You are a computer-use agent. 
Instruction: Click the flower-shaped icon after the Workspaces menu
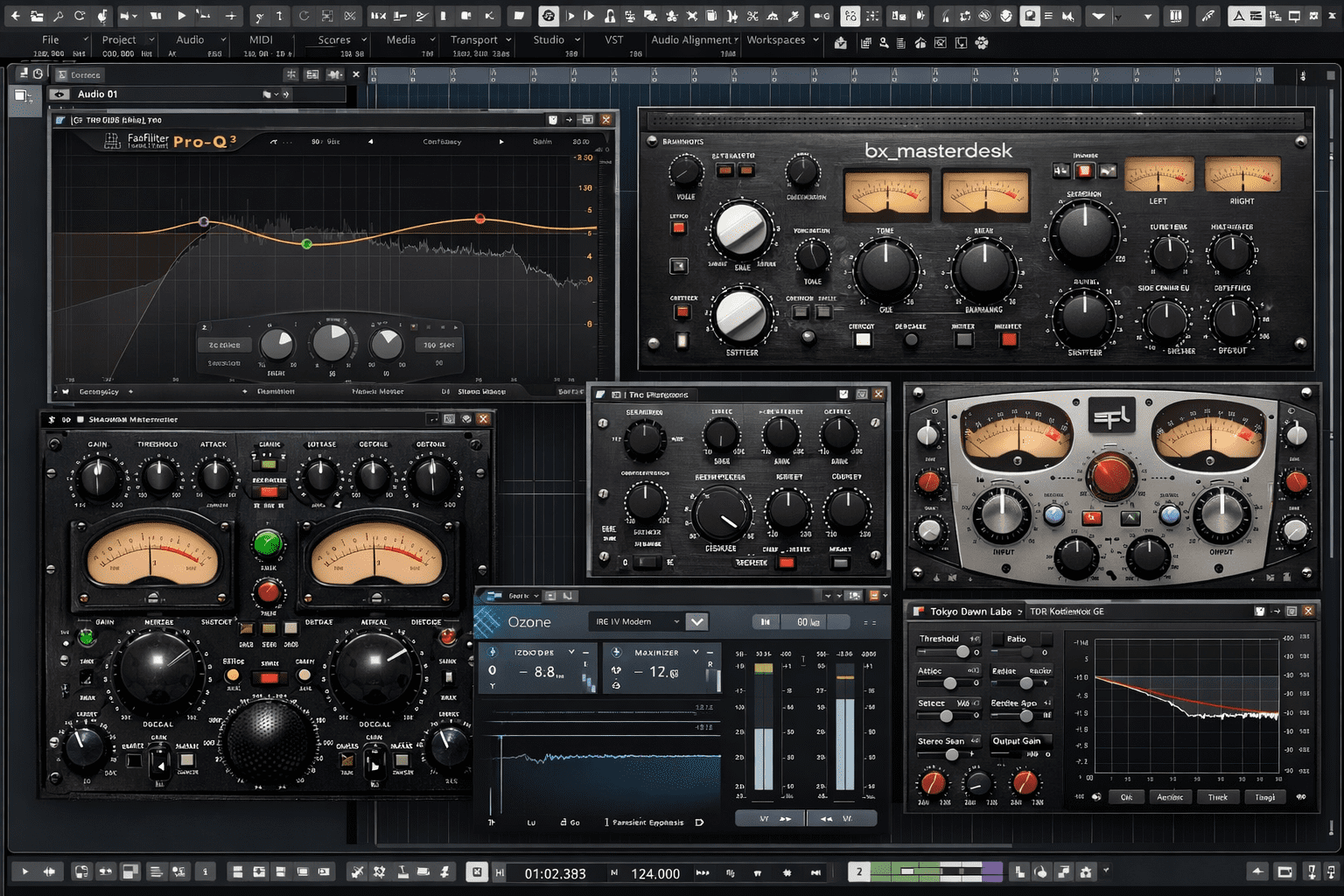click(x=982, y=42)
